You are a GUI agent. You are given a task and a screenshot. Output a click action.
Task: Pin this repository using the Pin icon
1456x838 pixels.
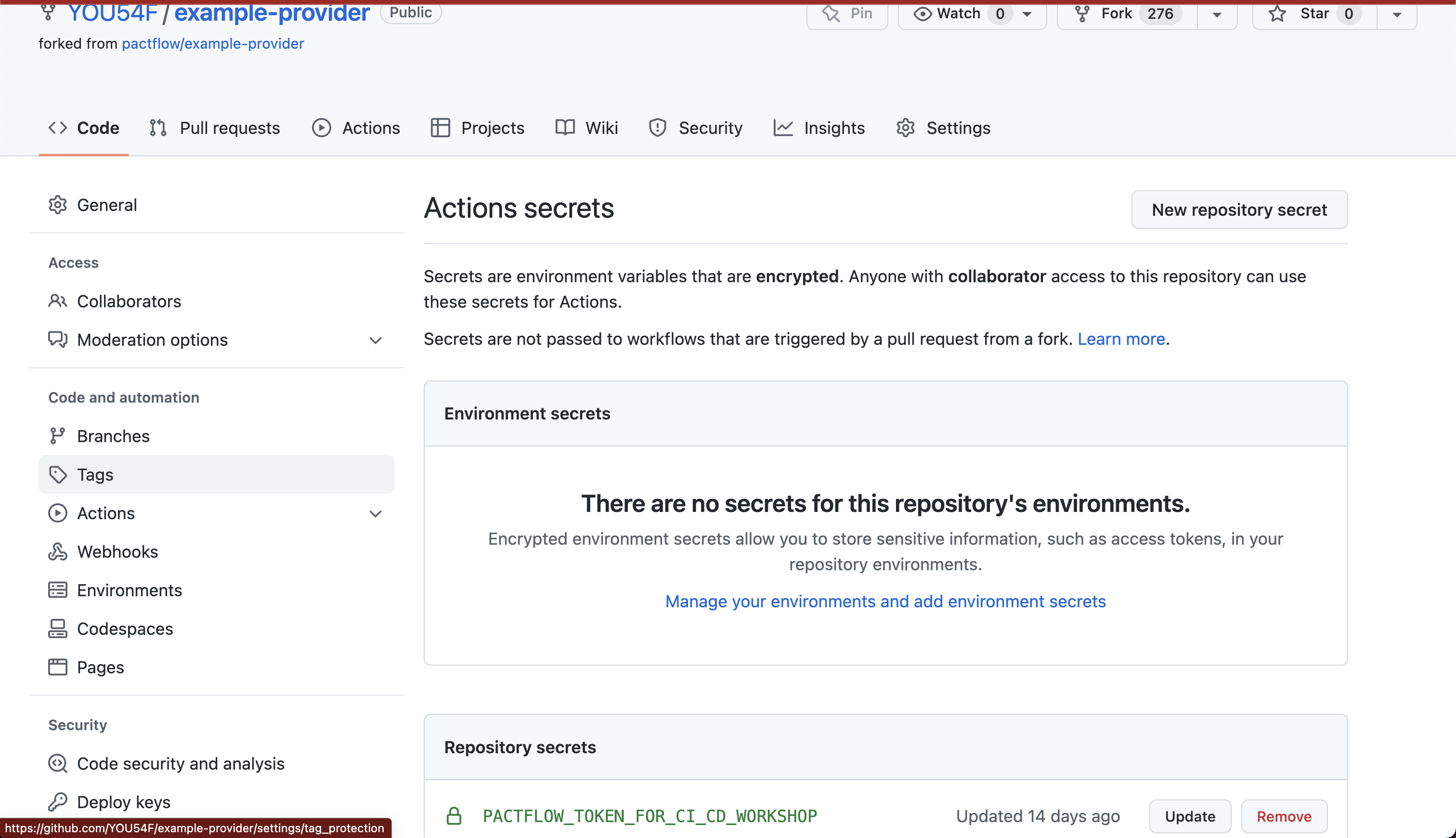click(x=831, y=13)
